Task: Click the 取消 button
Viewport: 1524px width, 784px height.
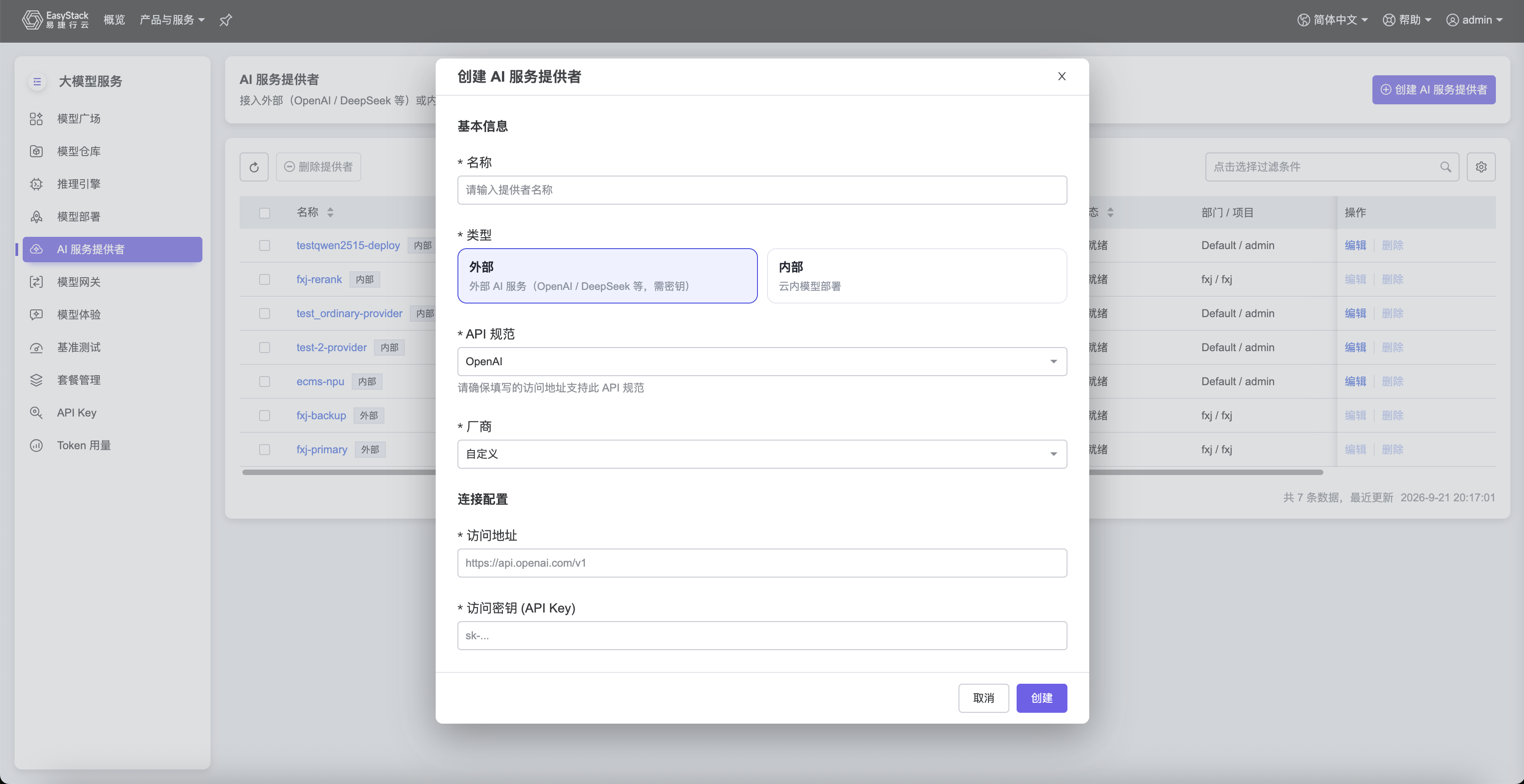Action: click(983, 698)
